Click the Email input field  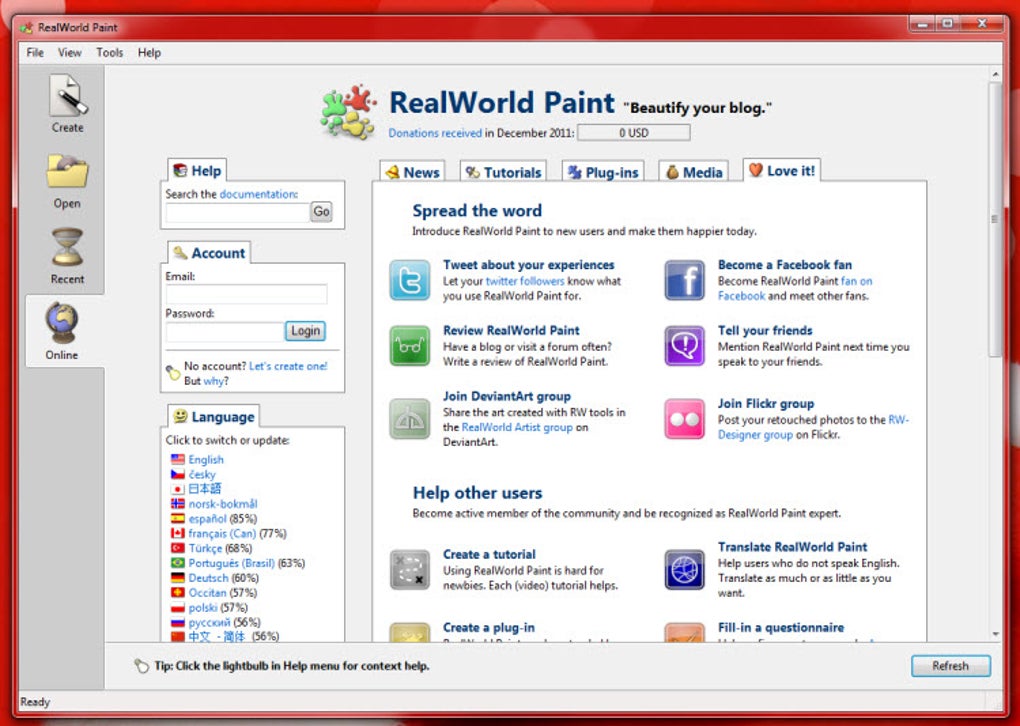(x=246, y=294)
